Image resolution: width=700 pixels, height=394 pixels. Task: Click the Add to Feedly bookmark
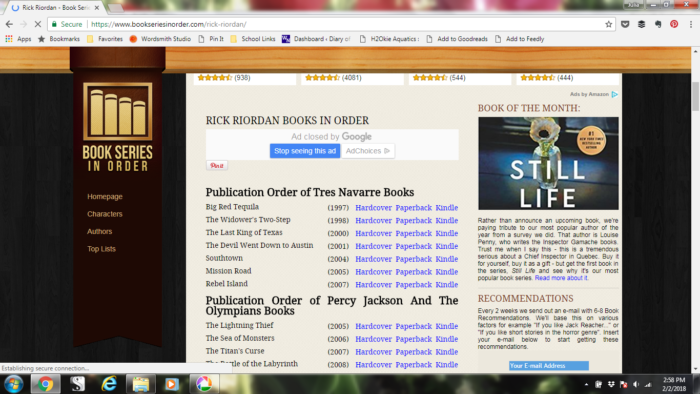coord(520,39)
